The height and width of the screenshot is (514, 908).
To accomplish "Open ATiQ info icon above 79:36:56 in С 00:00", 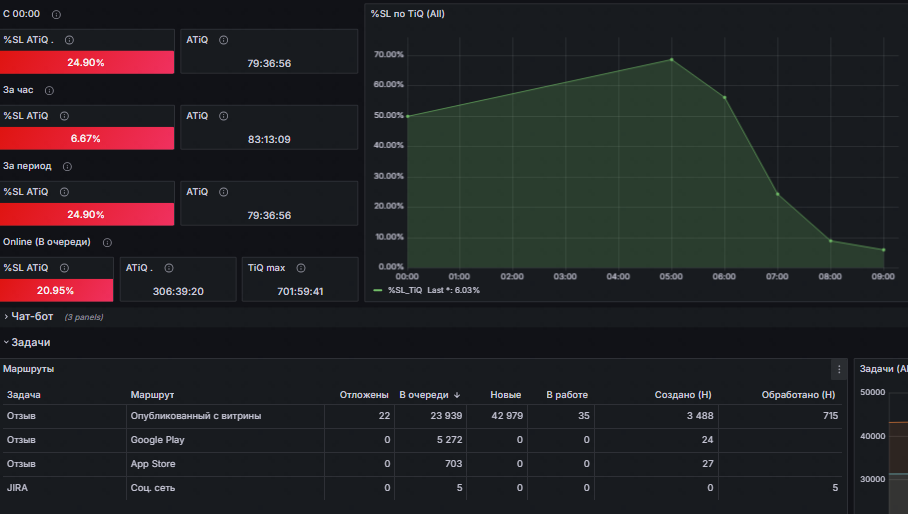I will (x=224, y=40).
